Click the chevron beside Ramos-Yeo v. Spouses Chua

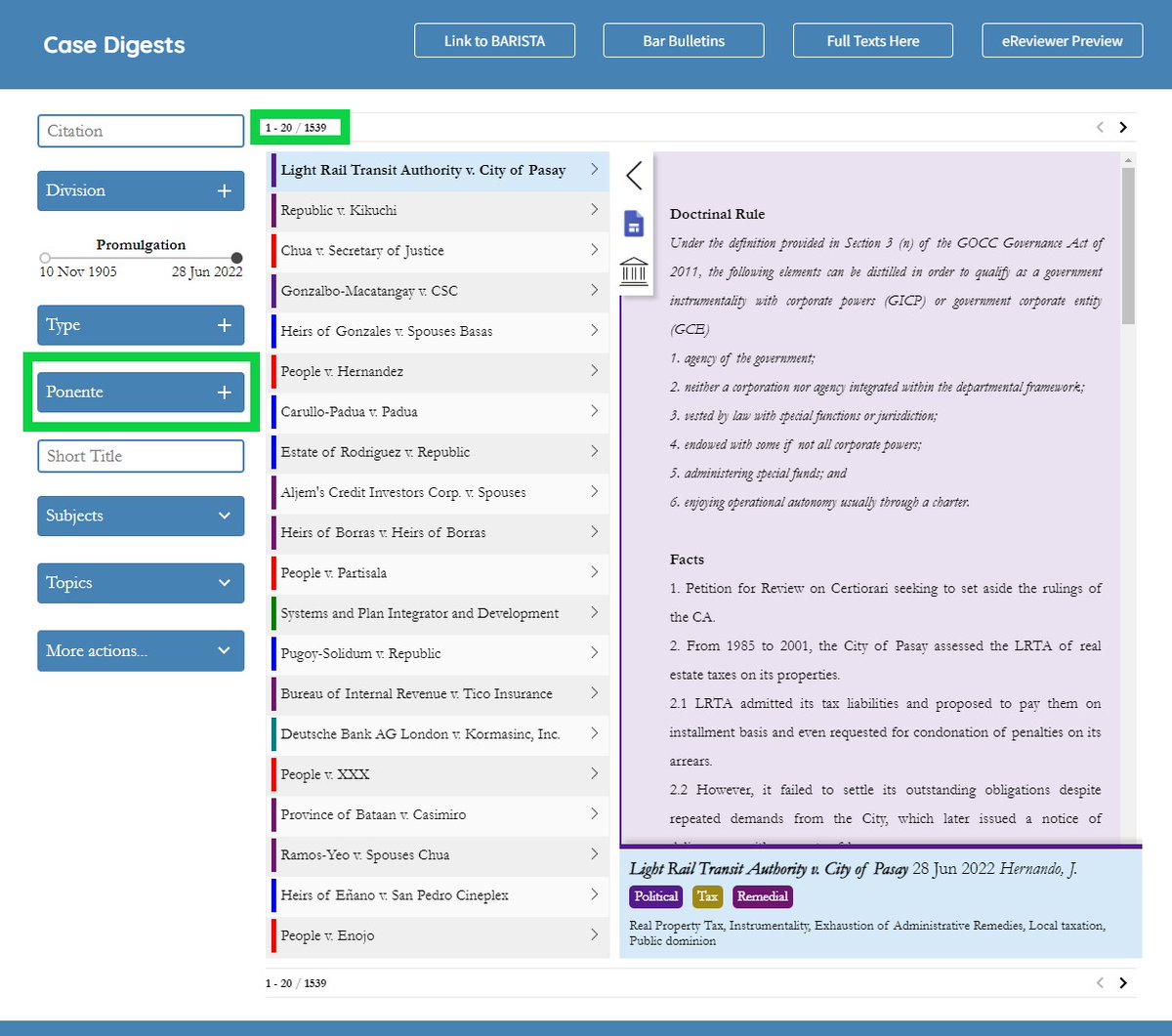[594, 854]
